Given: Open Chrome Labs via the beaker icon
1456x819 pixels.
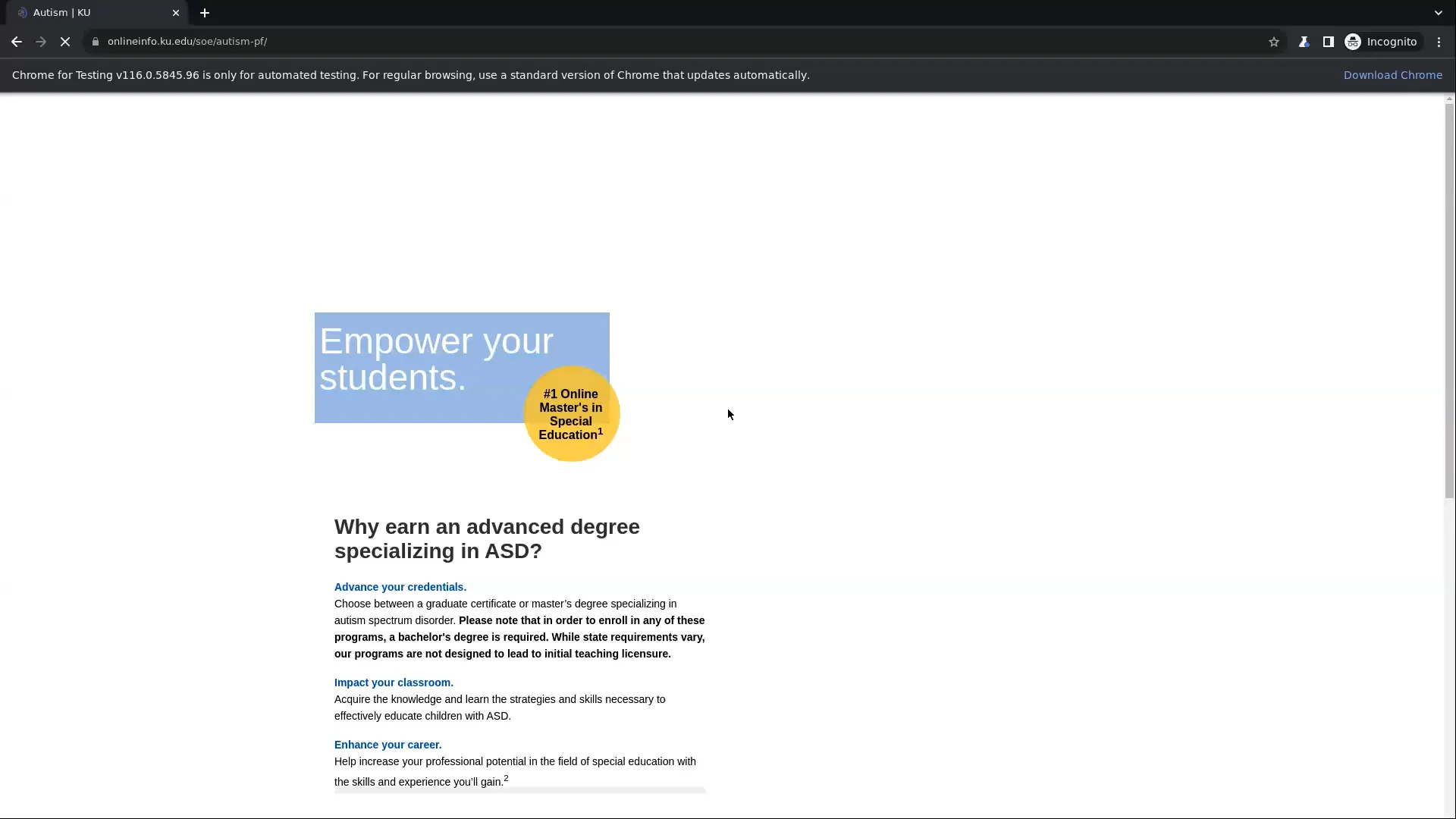Looking at the screenshot, I should coord(1305,42).
